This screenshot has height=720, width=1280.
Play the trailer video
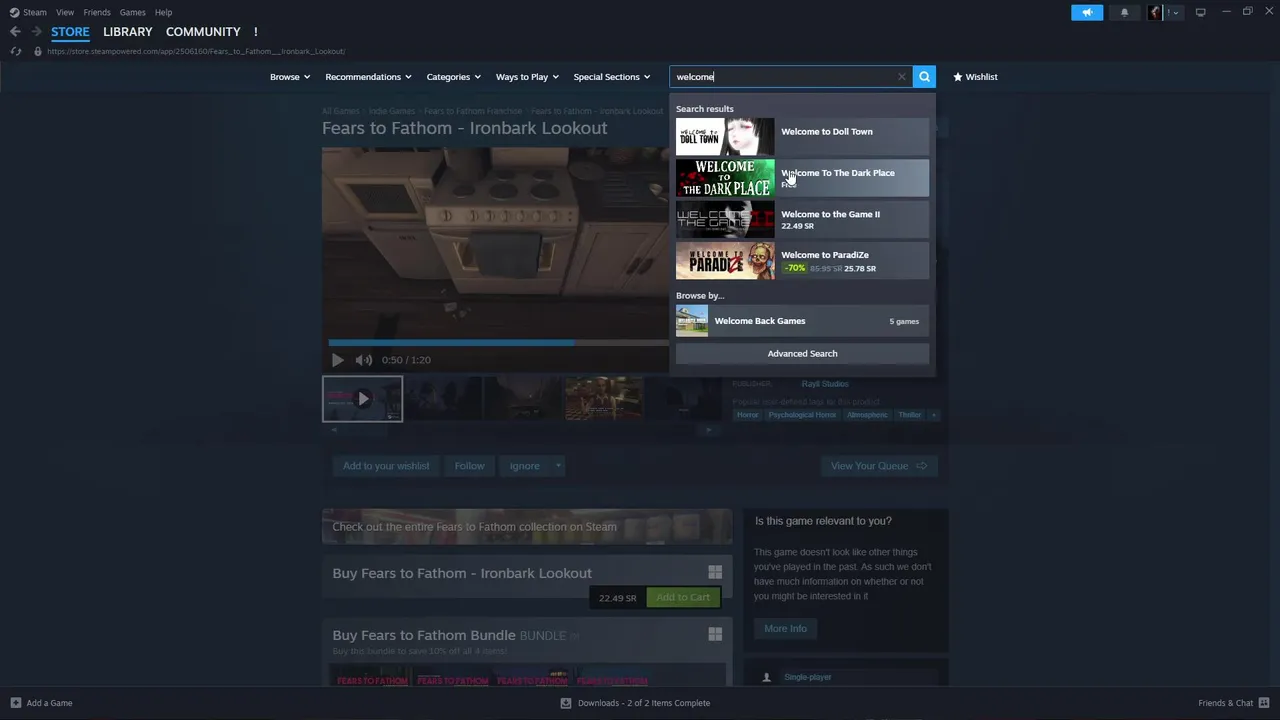(337, 360)
